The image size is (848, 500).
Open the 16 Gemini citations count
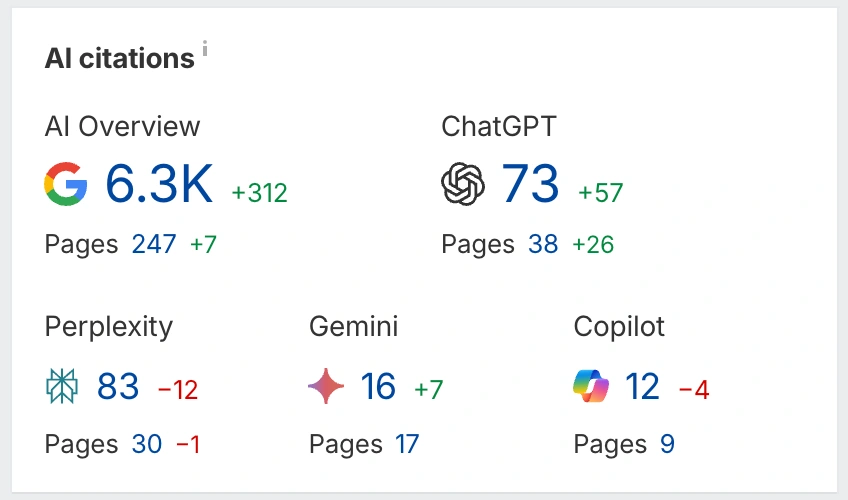378,386
